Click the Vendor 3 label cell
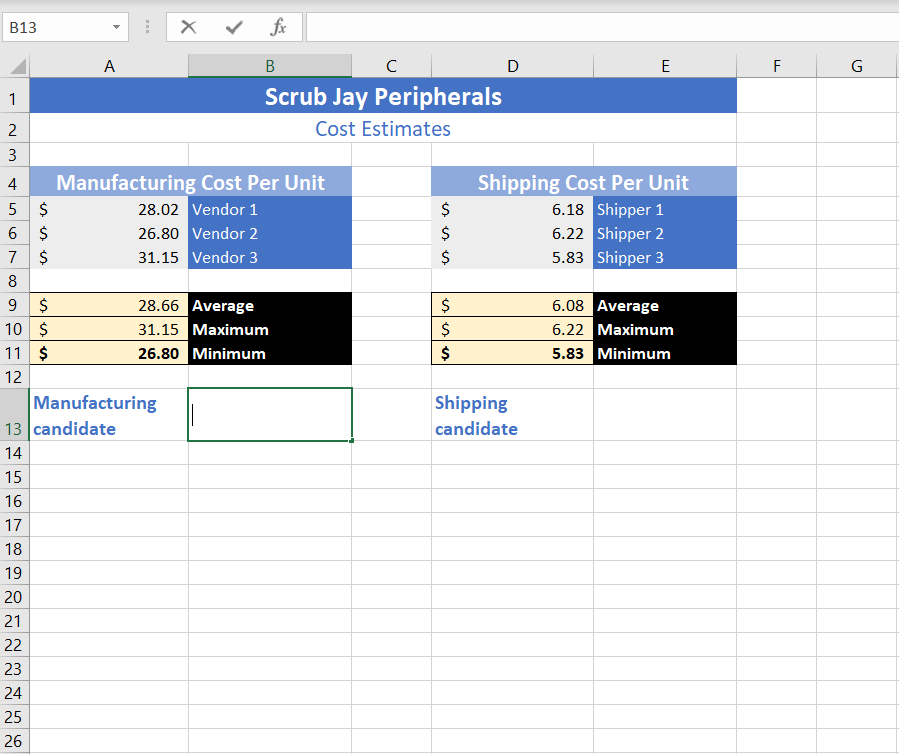This screenshot has width=899, height=754. 270,257
